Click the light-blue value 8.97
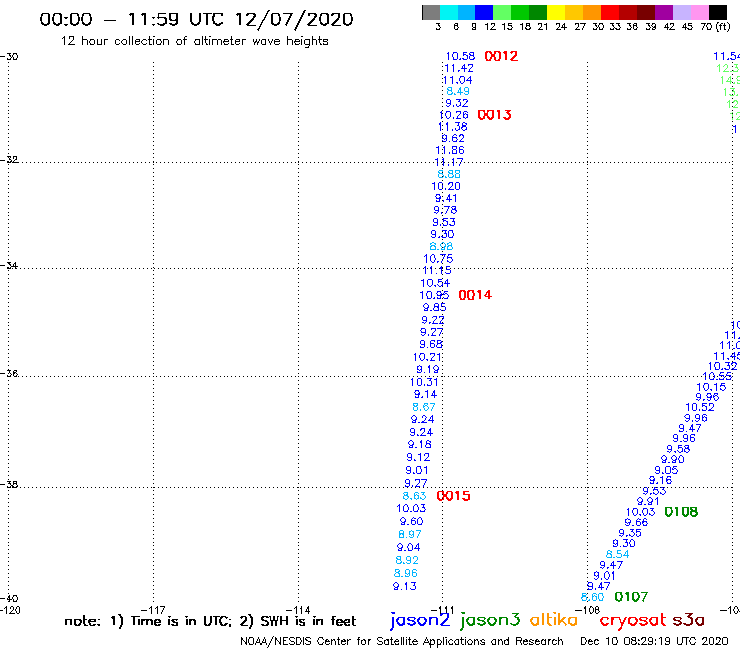The image size is (740, 650). click(x=410, y=534)
